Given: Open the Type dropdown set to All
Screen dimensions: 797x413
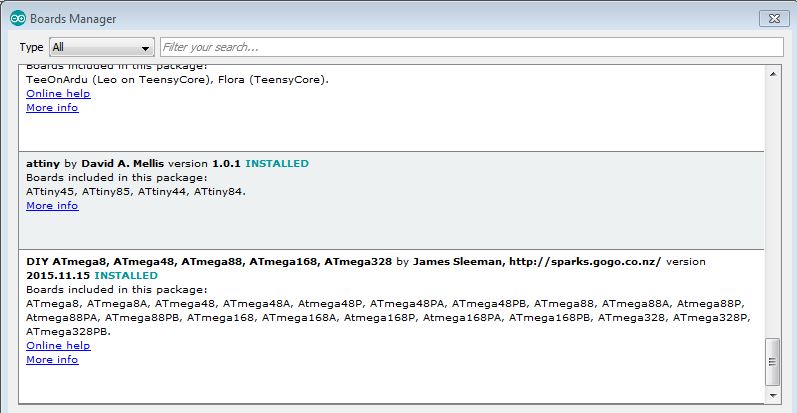Looking at the screenshot, I should point(102,47).
